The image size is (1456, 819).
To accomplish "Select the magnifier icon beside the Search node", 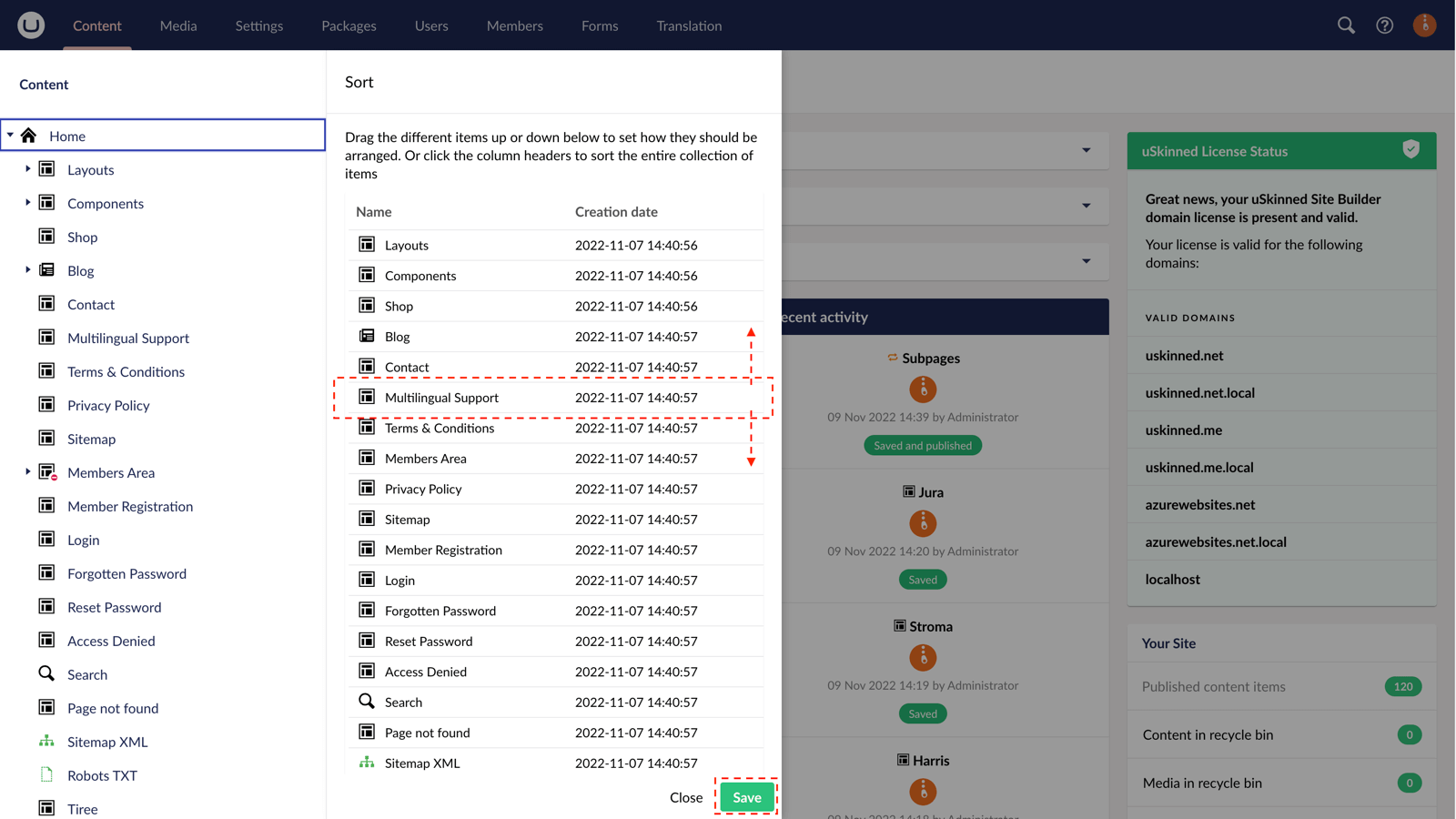I will (x=46, y=673).
